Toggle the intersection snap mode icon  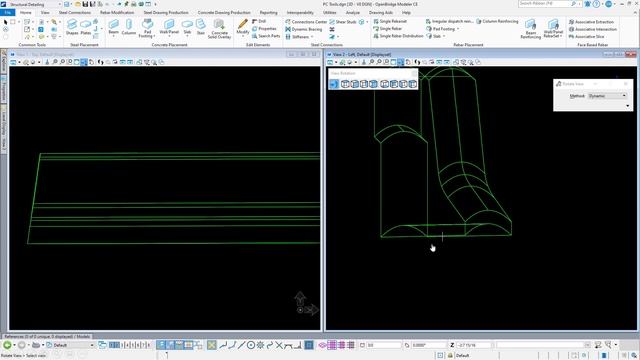click(279, 345)
